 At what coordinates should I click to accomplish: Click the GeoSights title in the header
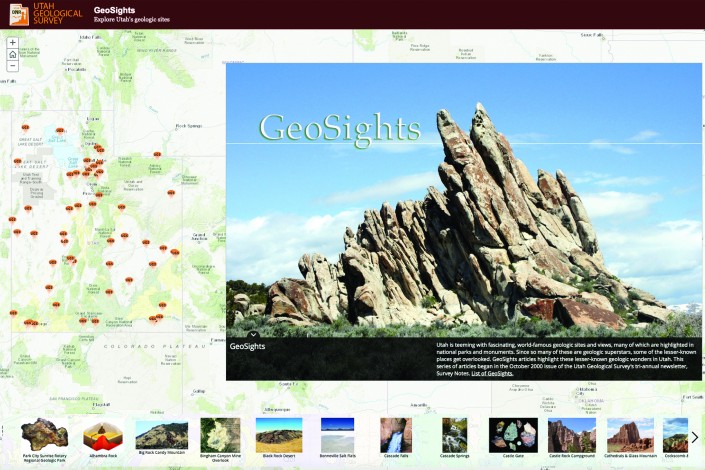tap(114, 10)
